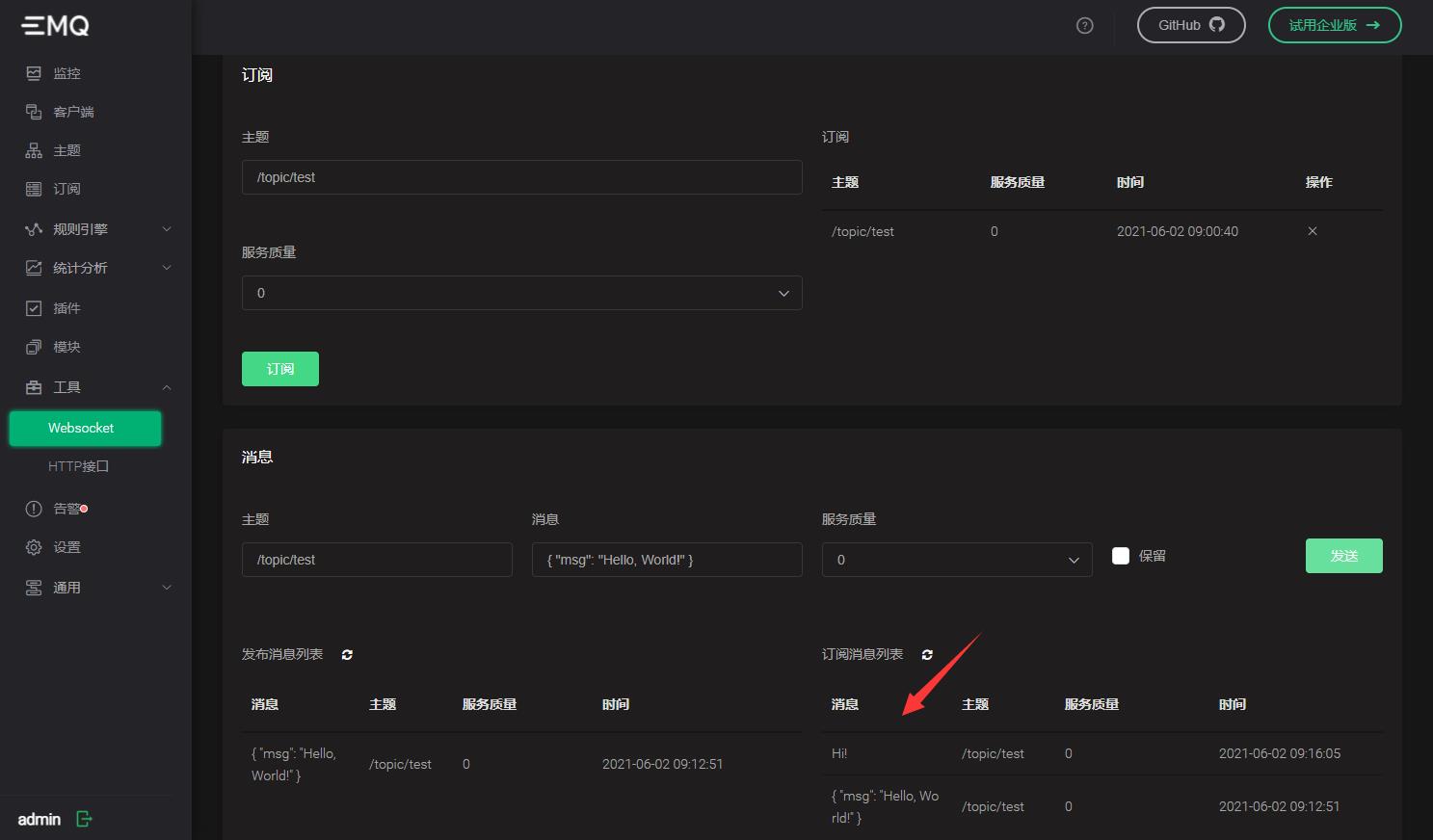This screenshot has height=840, width=1433.
Task: Click the 试用企业版 enterprise trial button
Action: [x=1335, y=25]
